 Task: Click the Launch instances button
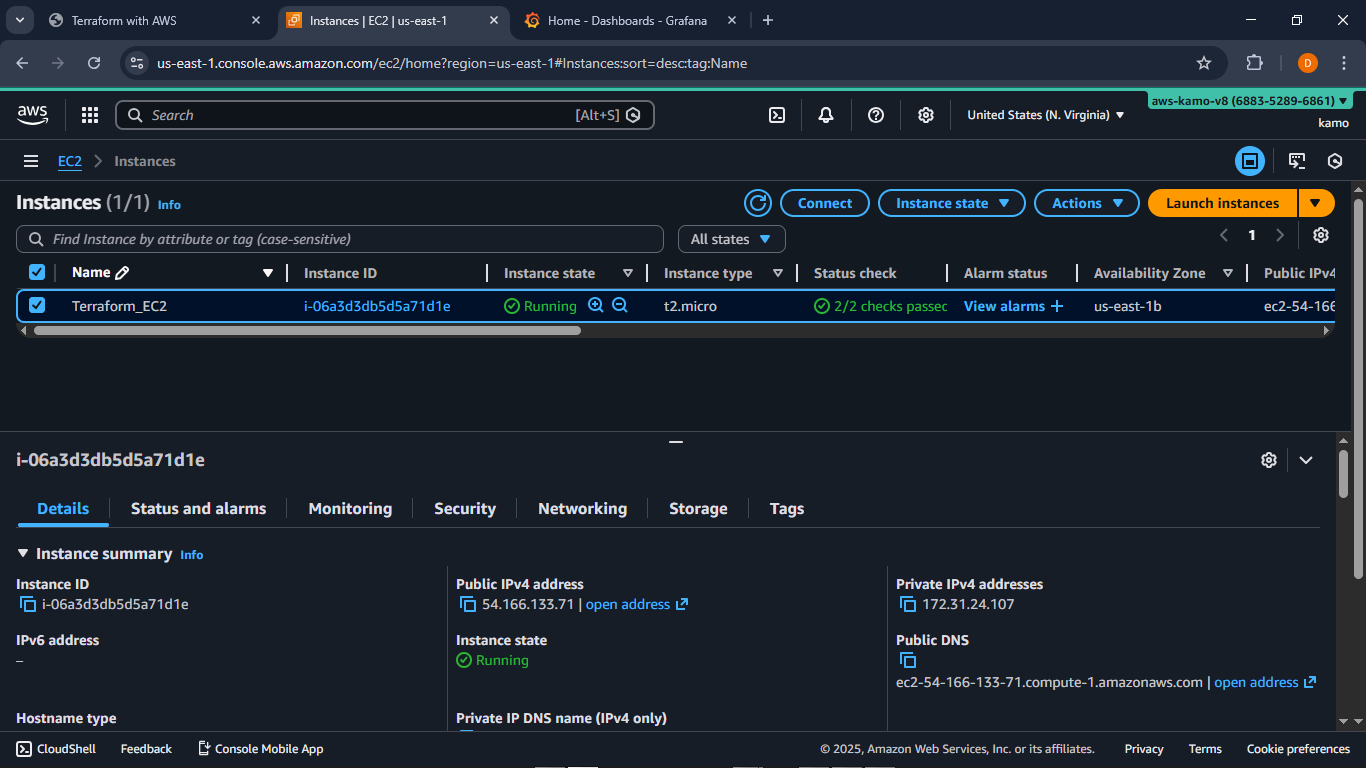pos(1222,203)
